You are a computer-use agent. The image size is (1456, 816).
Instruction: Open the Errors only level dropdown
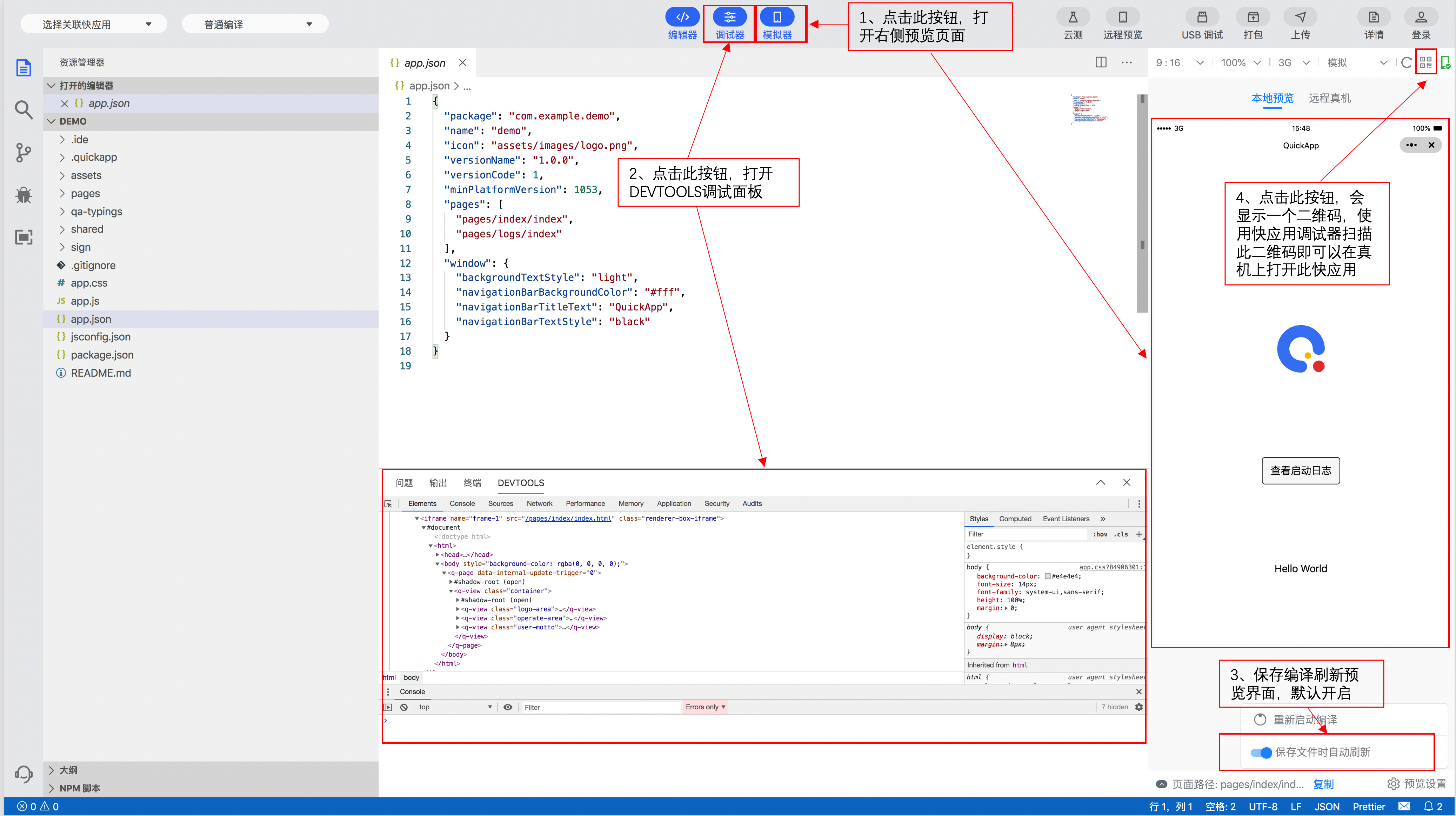705,707
